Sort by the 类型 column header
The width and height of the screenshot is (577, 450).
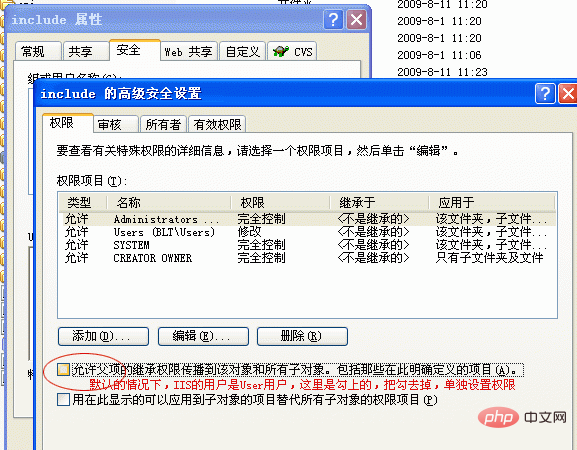pyautogui.click(x=83, y=202)
